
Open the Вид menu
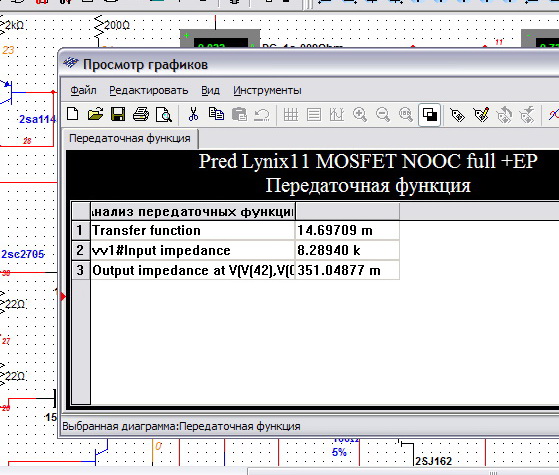point(210,91)
